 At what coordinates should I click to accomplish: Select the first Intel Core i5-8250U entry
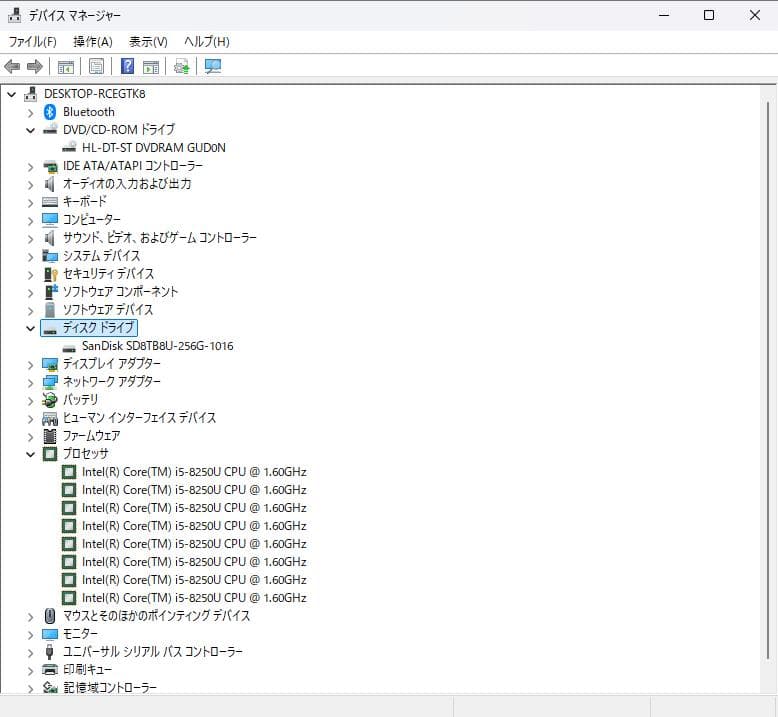(x=194, y=472)
